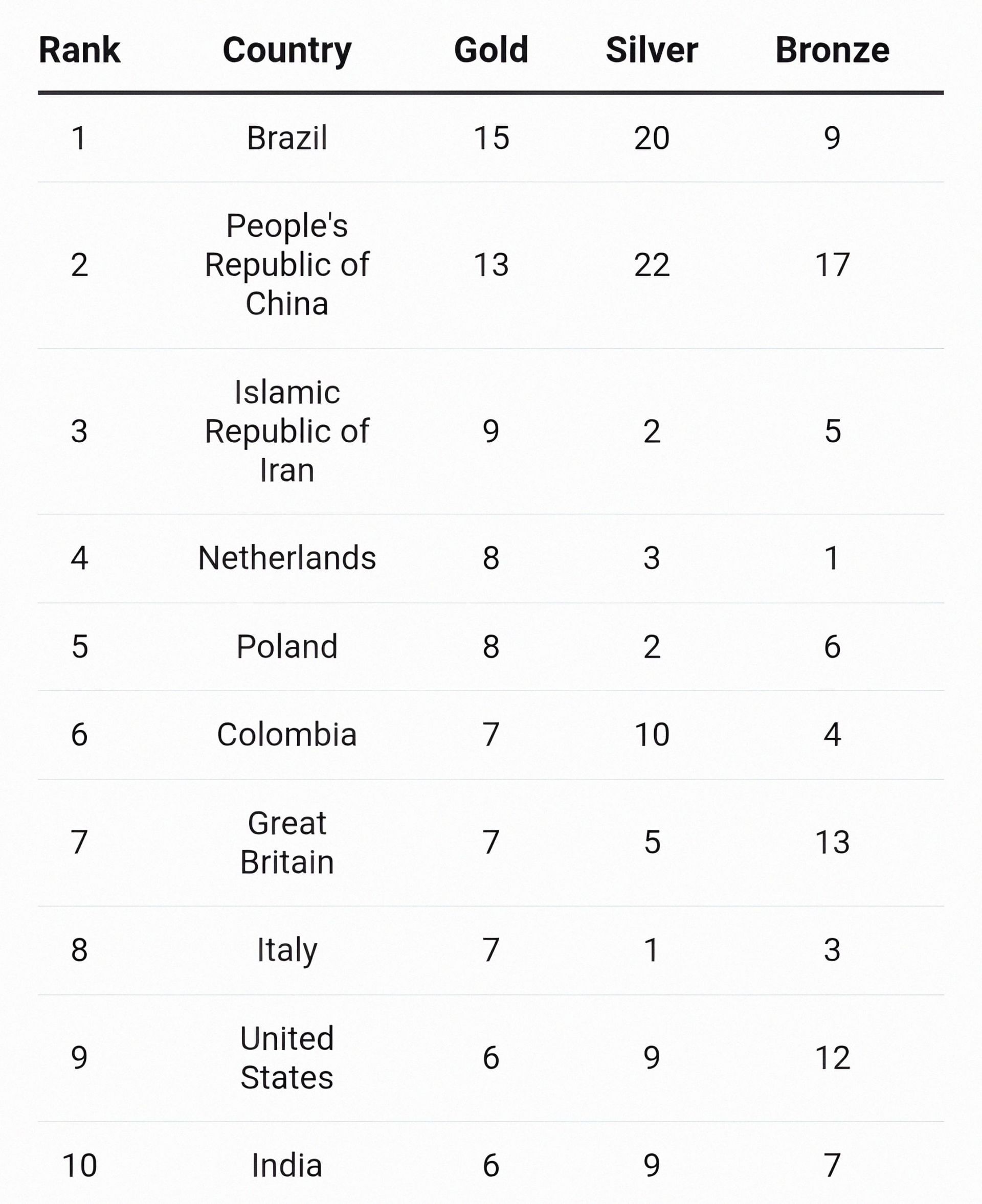Screen dimensions: 982x1204
Task: Select Great Britain's bronze count of 13
Action: [x=832, y=842]
